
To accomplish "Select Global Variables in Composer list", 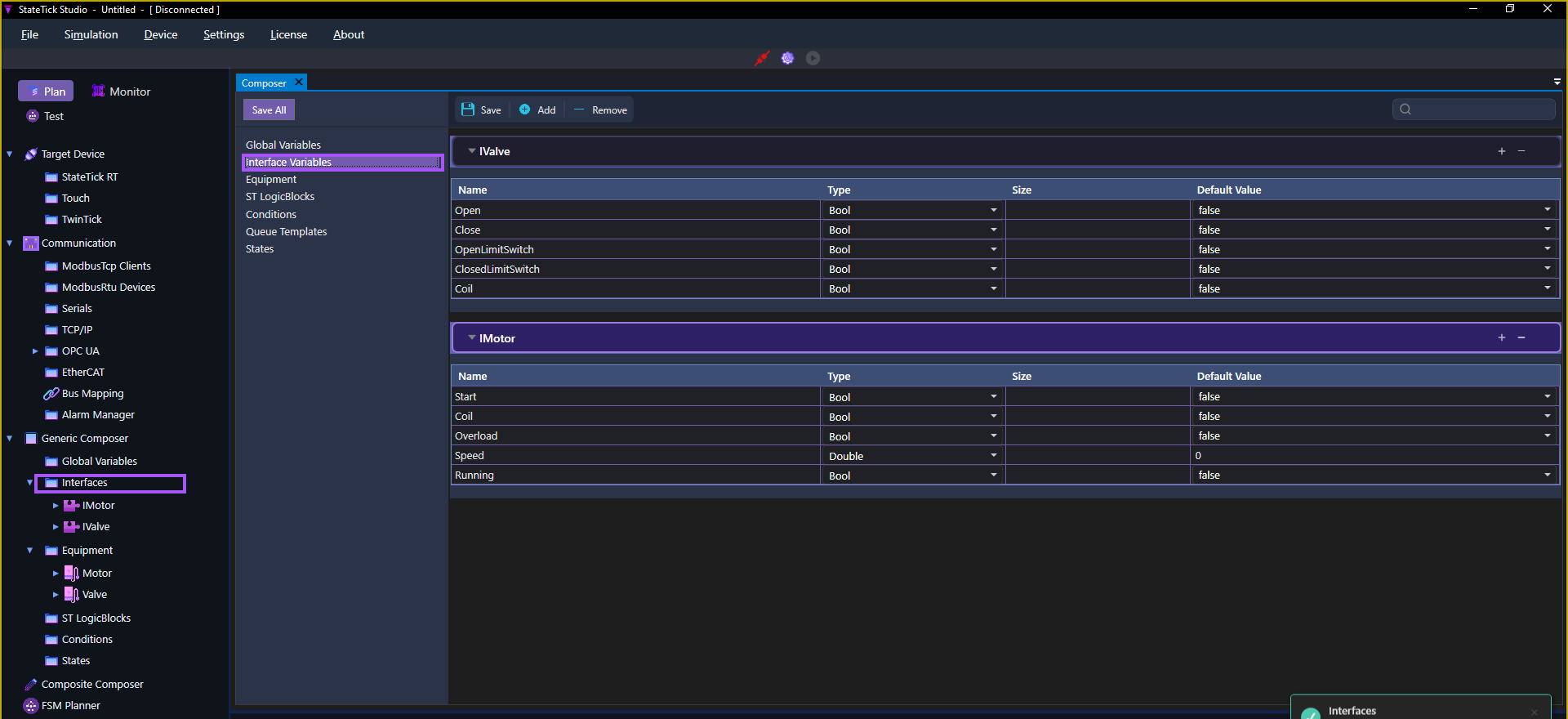I will point(283,145).
